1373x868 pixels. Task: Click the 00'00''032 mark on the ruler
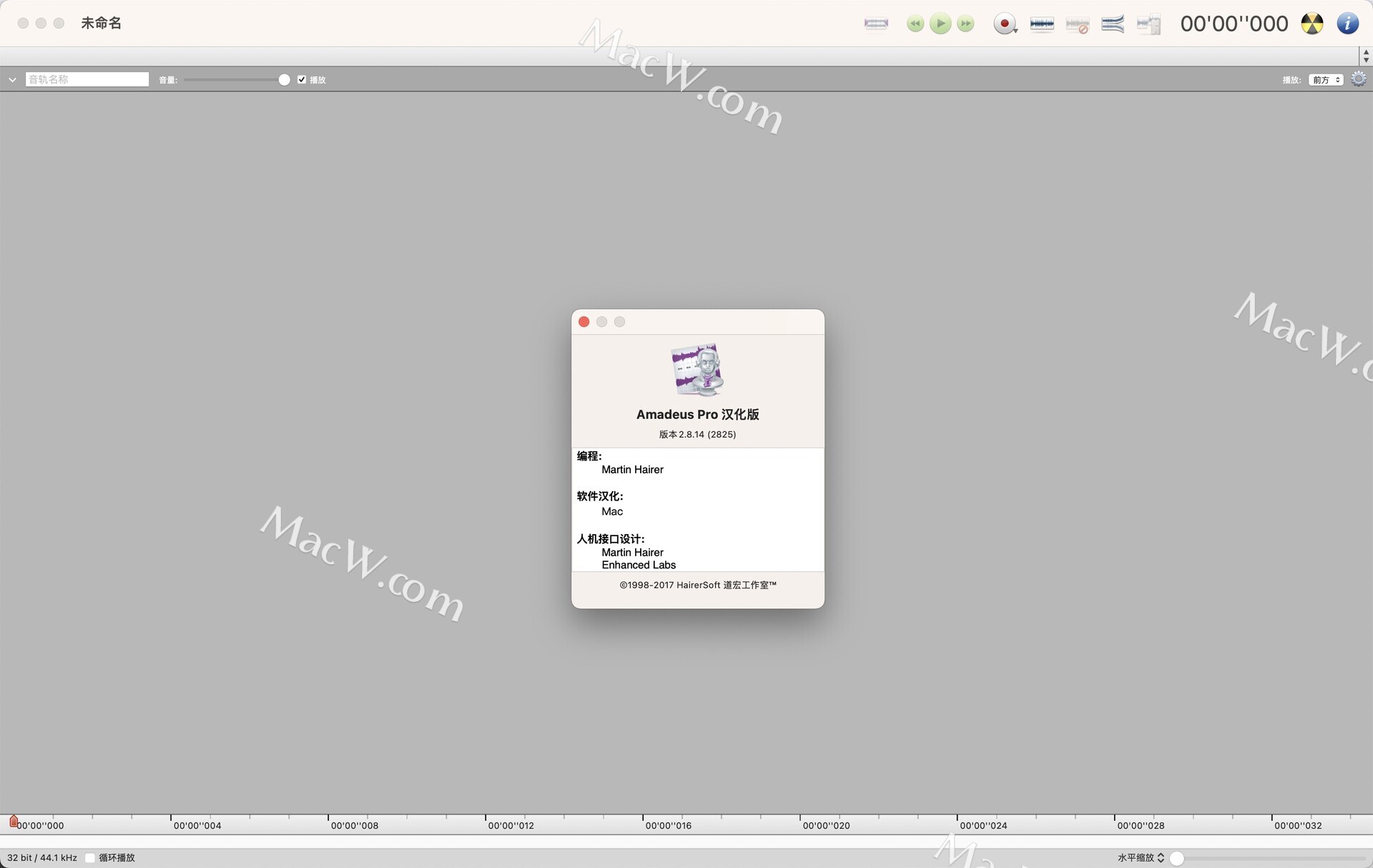(1298, 825)
